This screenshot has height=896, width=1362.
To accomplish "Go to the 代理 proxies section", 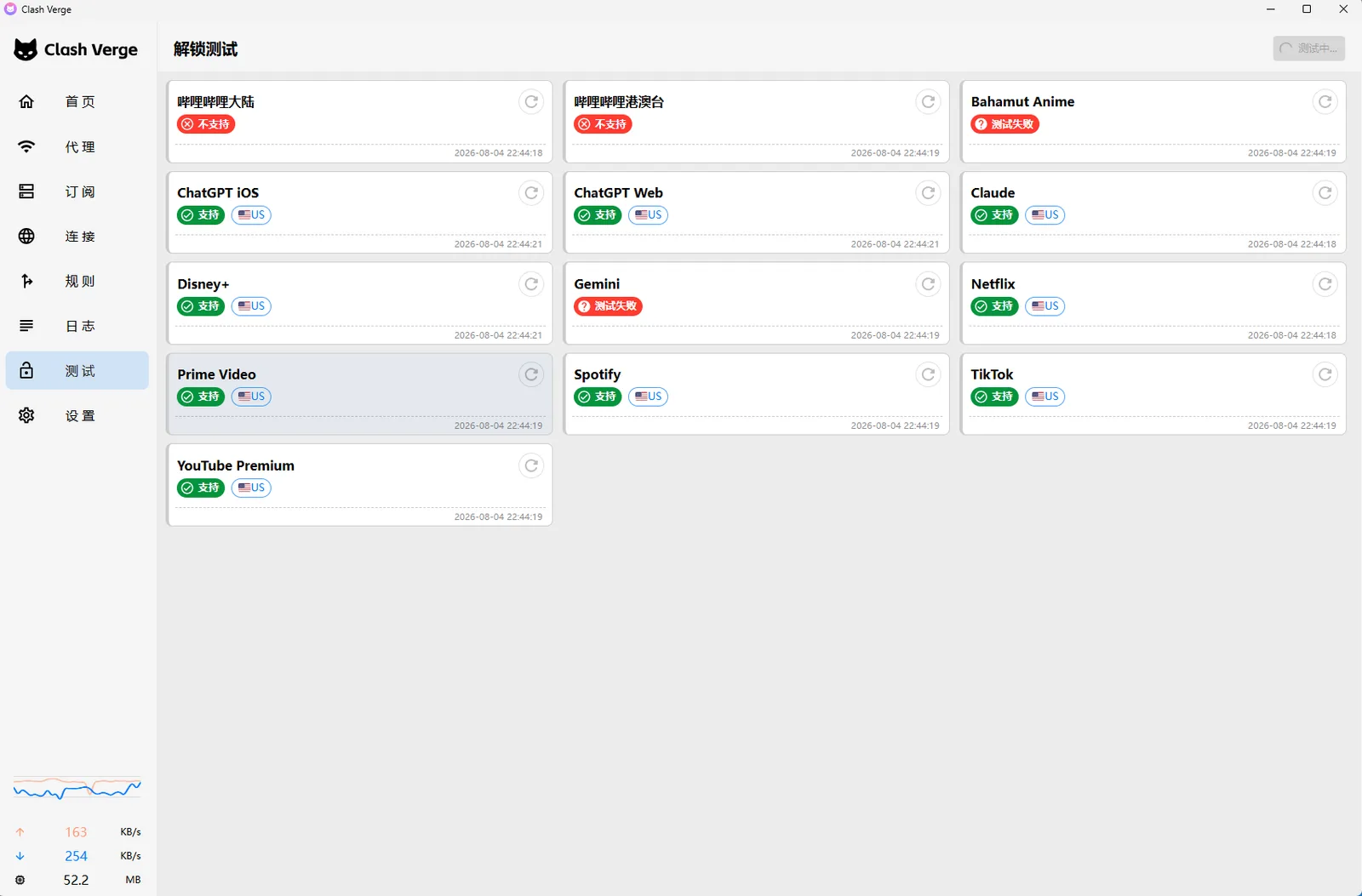I will (77, 147).
